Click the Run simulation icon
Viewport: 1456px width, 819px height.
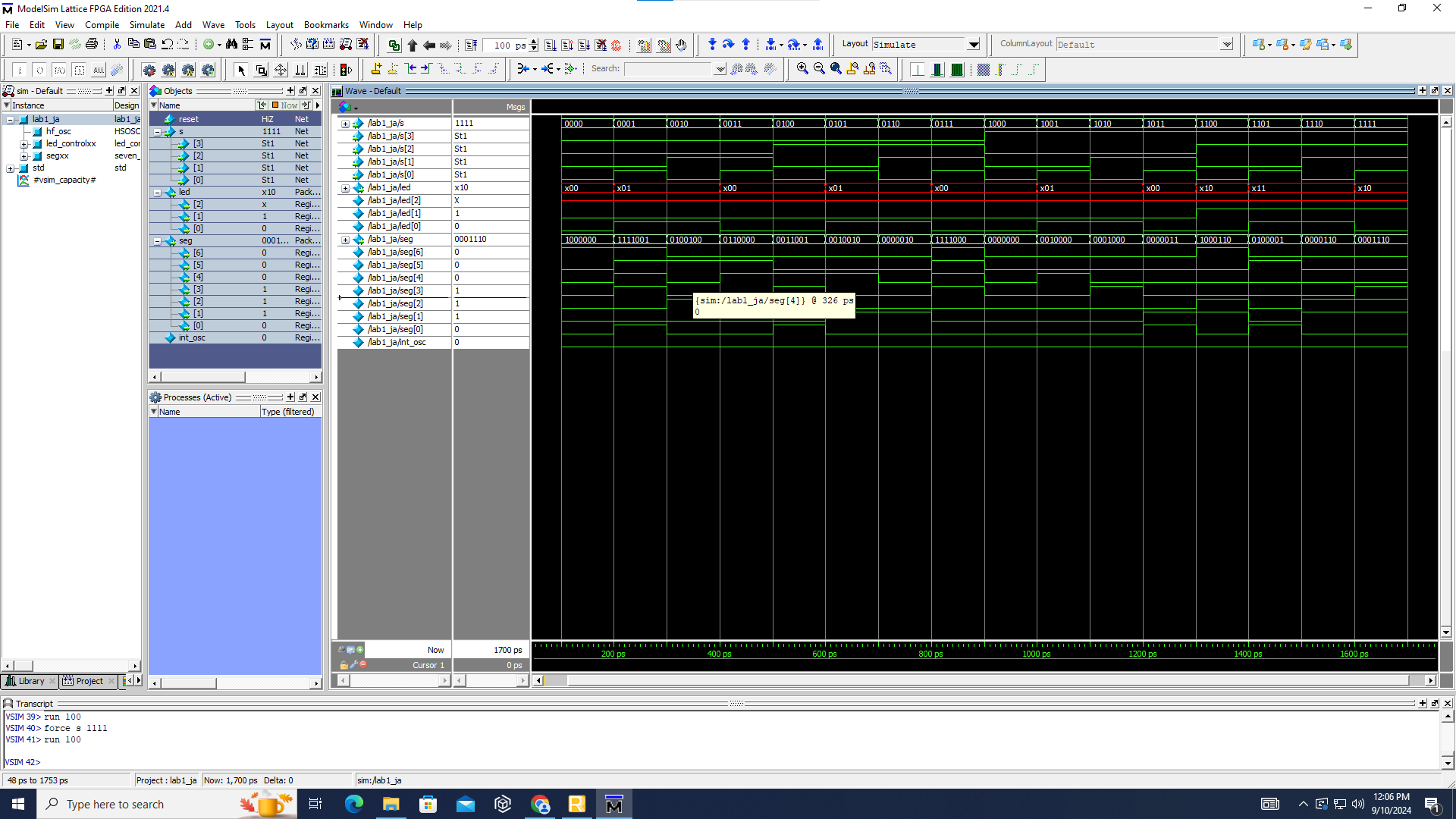[551, 45]
